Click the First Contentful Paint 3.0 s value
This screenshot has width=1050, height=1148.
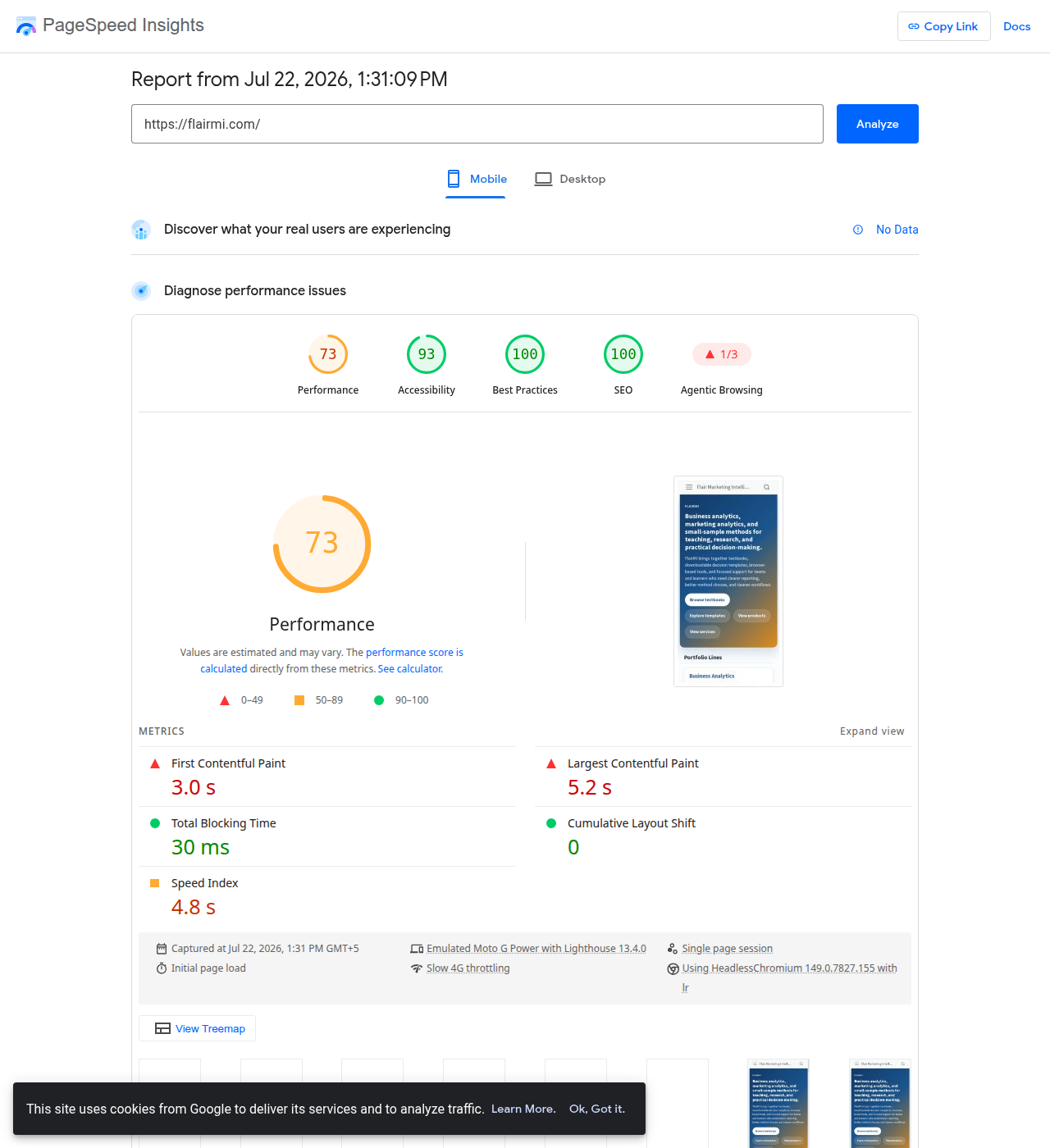(194, 788)
